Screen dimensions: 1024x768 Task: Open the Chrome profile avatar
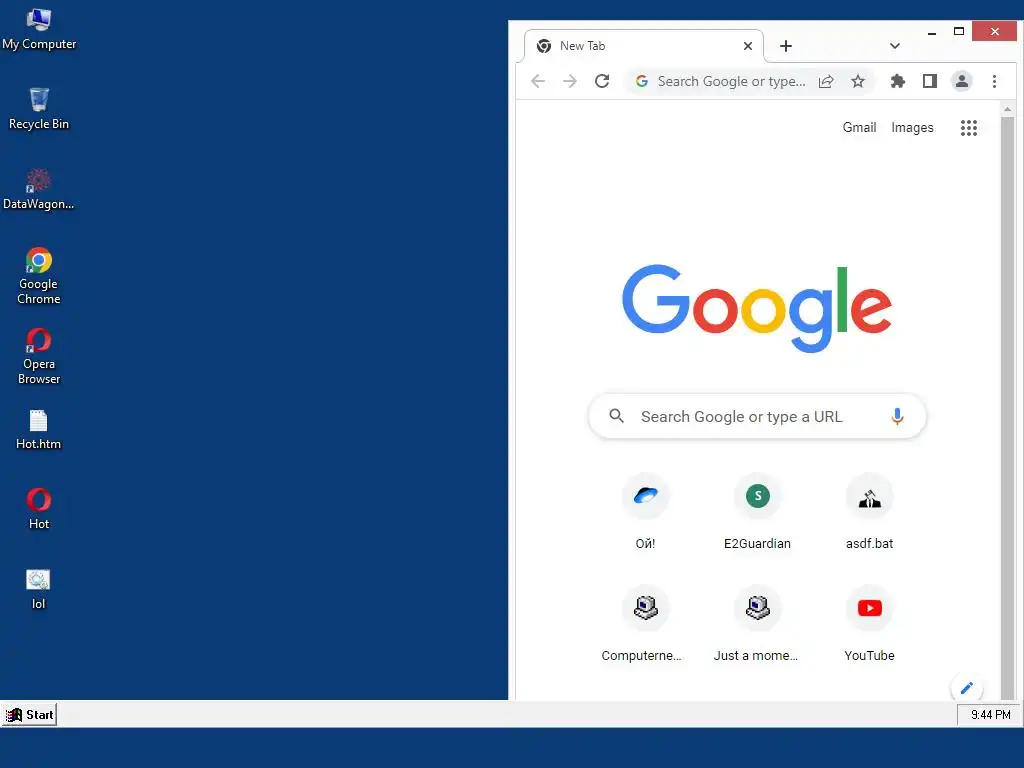pos(962,81)
